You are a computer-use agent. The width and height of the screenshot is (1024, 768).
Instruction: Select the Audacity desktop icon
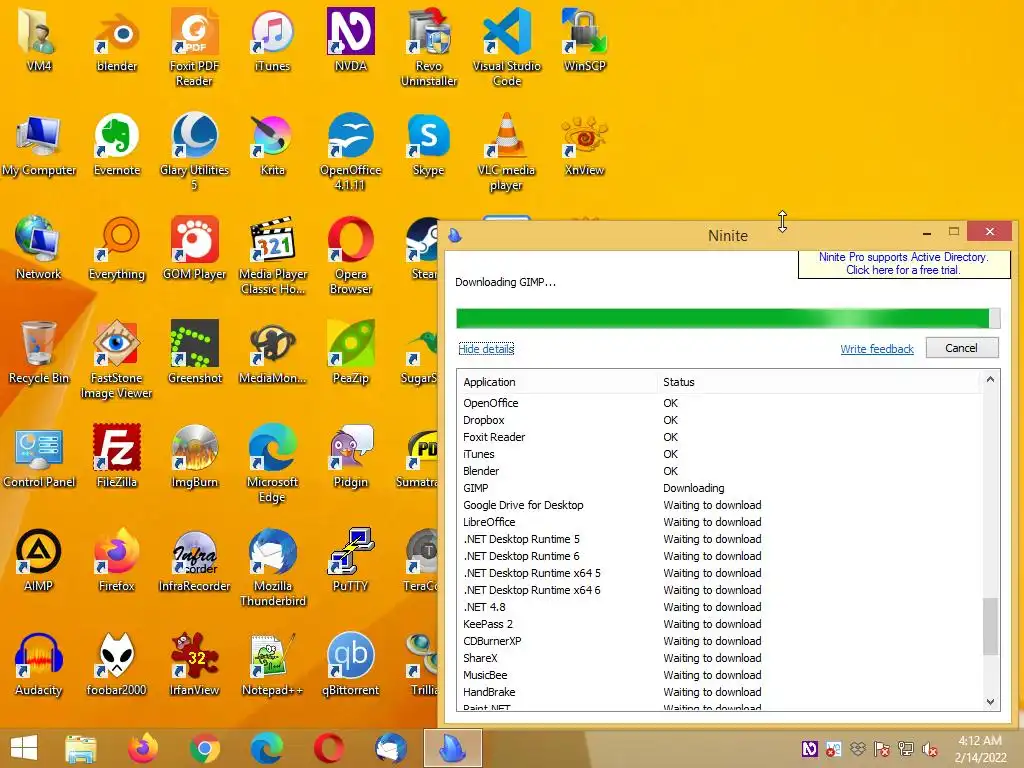tap(39, 664)
